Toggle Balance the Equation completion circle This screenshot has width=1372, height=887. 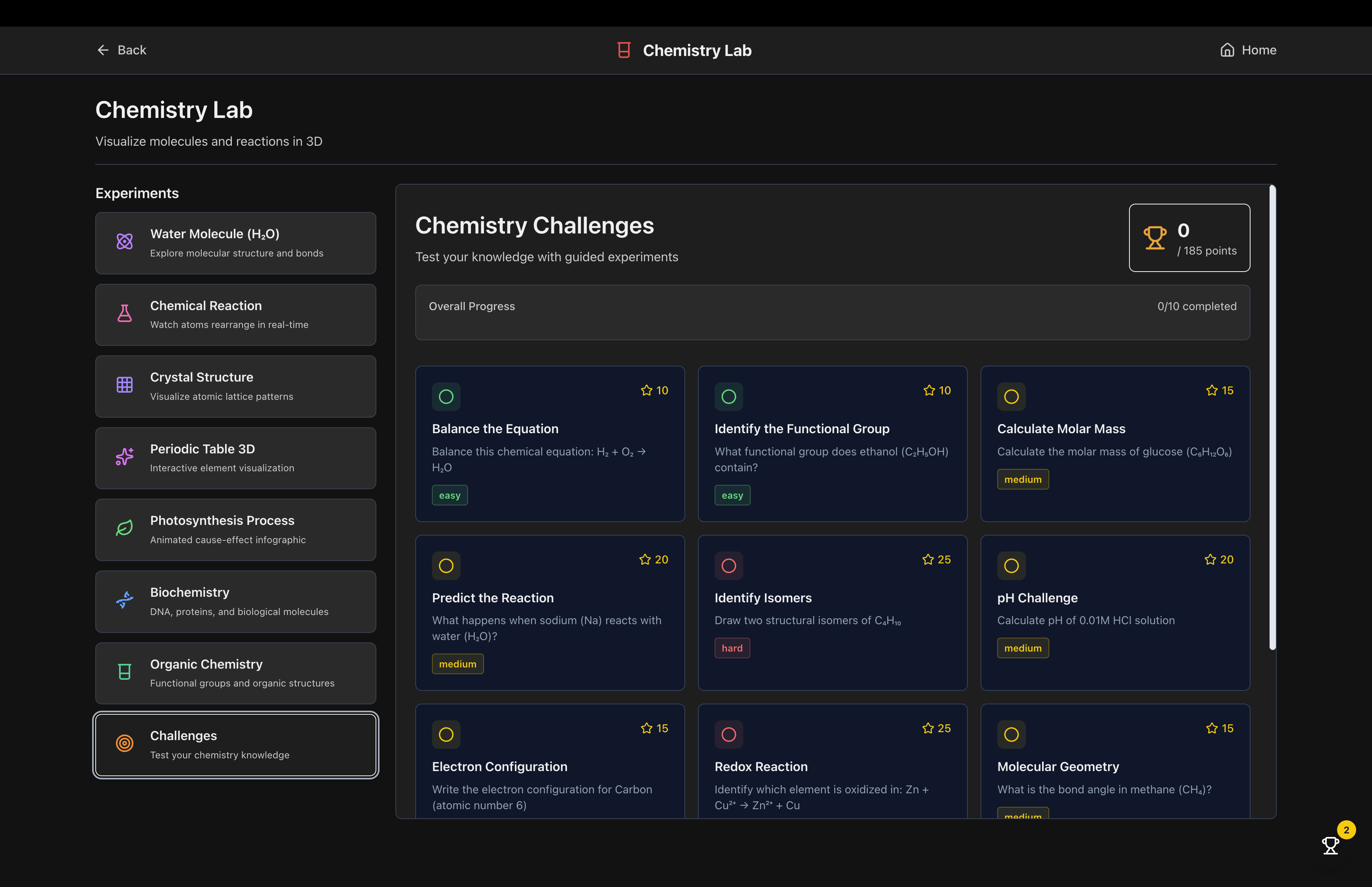click(x=446, y=397)
